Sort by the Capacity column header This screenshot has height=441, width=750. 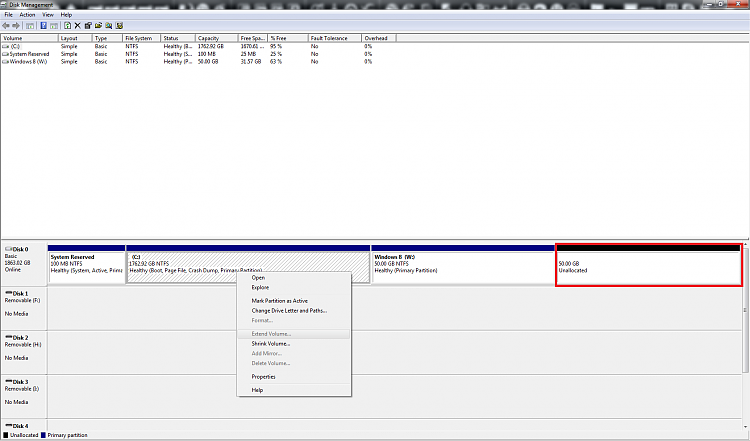(x=217, y=38)
